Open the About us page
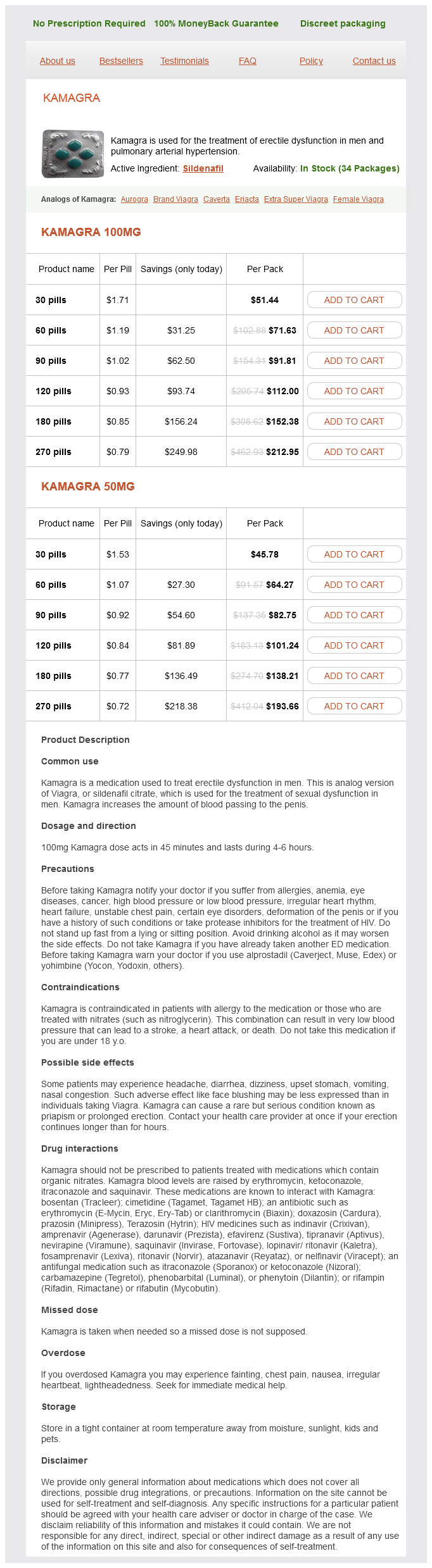Viewport: 432px width, 1568px height. pyautogui.click(x=58, y=61)
